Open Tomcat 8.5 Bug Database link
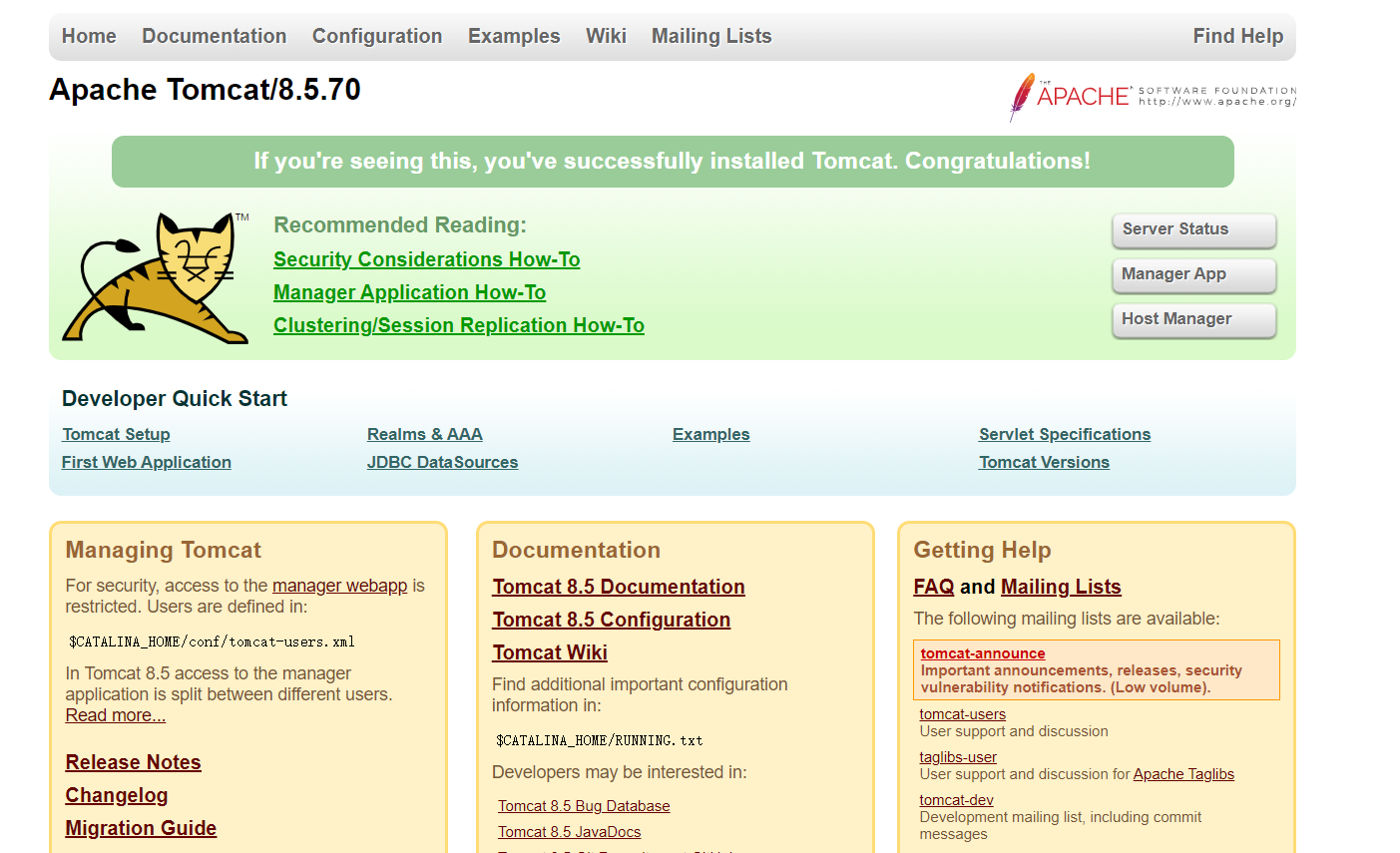The width and height of the screenshot is (1400, 853). 584,806
